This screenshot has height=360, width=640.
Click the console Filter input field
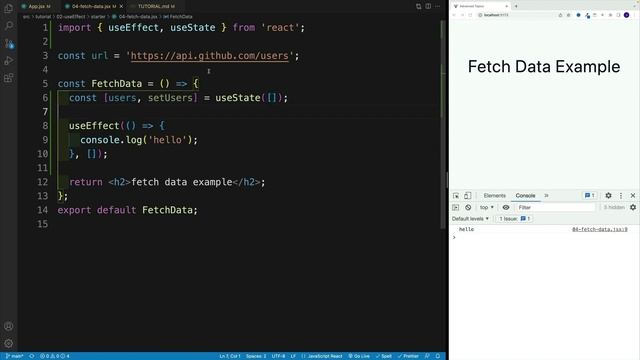pyautogui.click(x=555, y=207)
